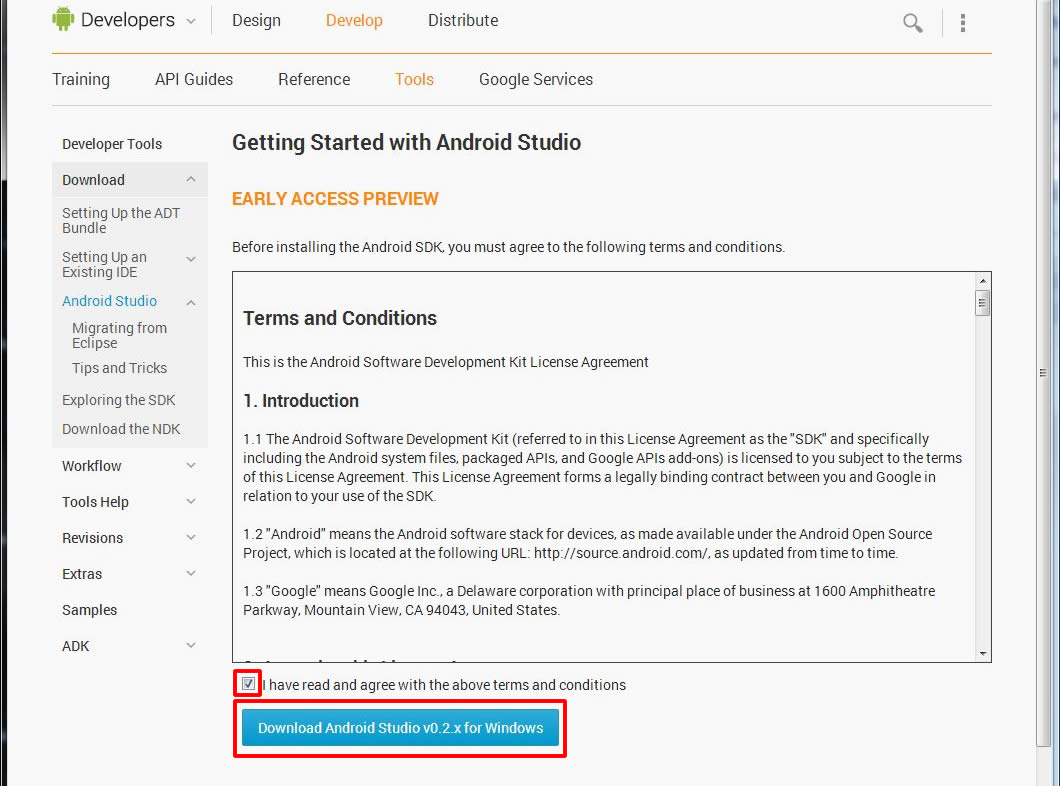1060x786 pixels.
Task: Open the Distribute section
Action: pos(463,20)
